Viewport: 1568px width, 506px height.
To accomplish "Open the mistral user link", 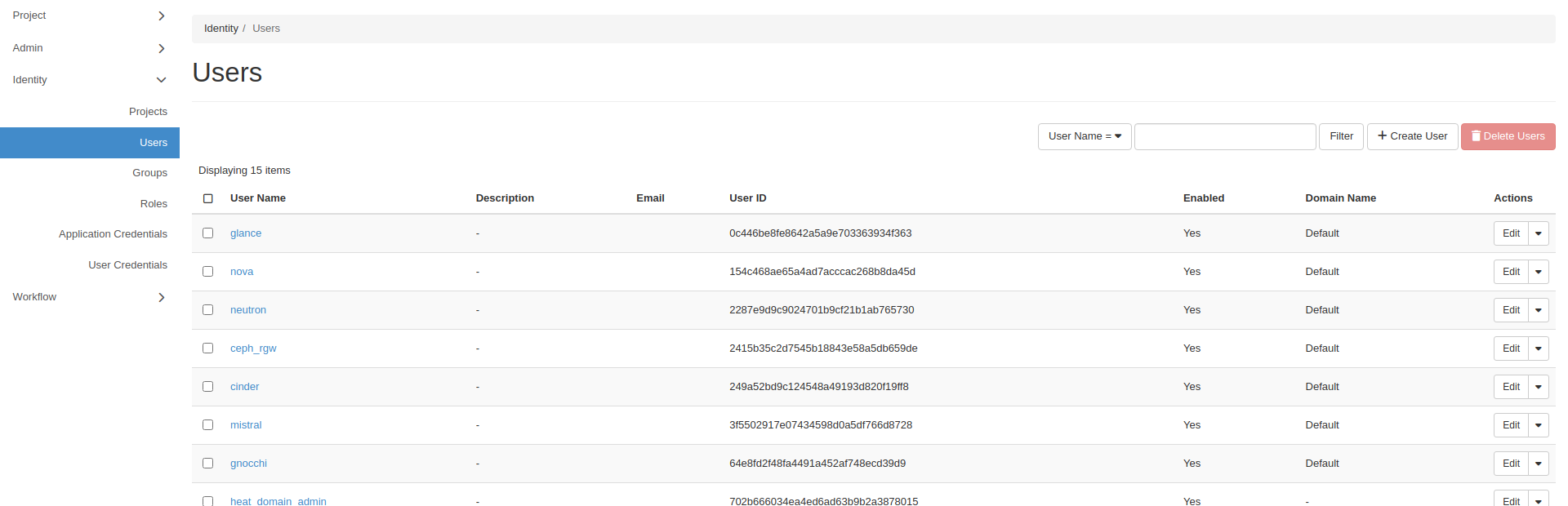I will (246, 425).
